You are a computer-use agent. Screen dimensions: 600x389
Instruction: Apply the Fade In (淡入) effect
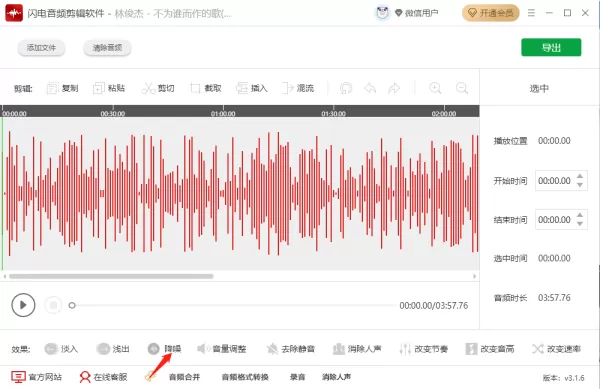[61, 349]
